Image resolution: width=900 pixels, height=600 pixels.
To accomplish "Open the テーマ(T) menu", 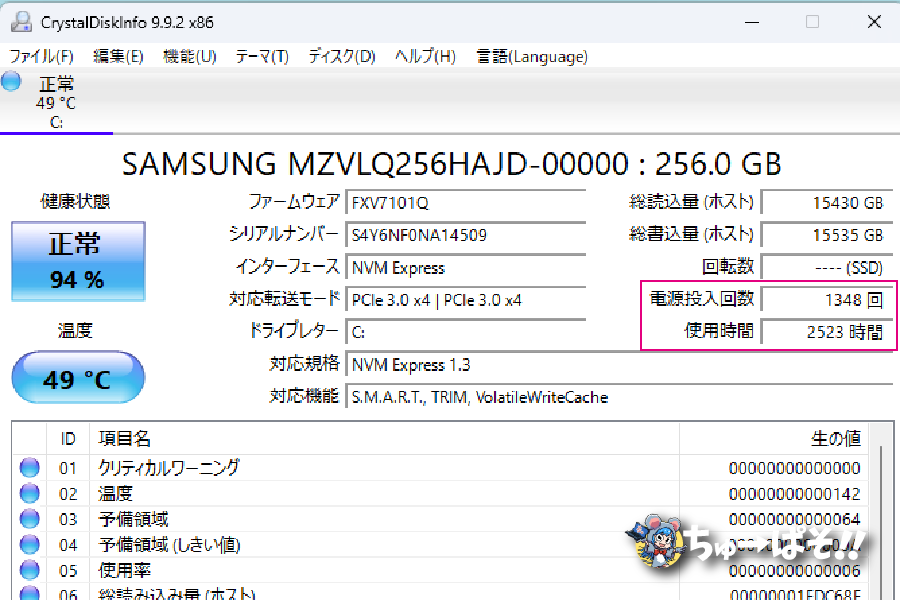I will click(x=262, y=56).
